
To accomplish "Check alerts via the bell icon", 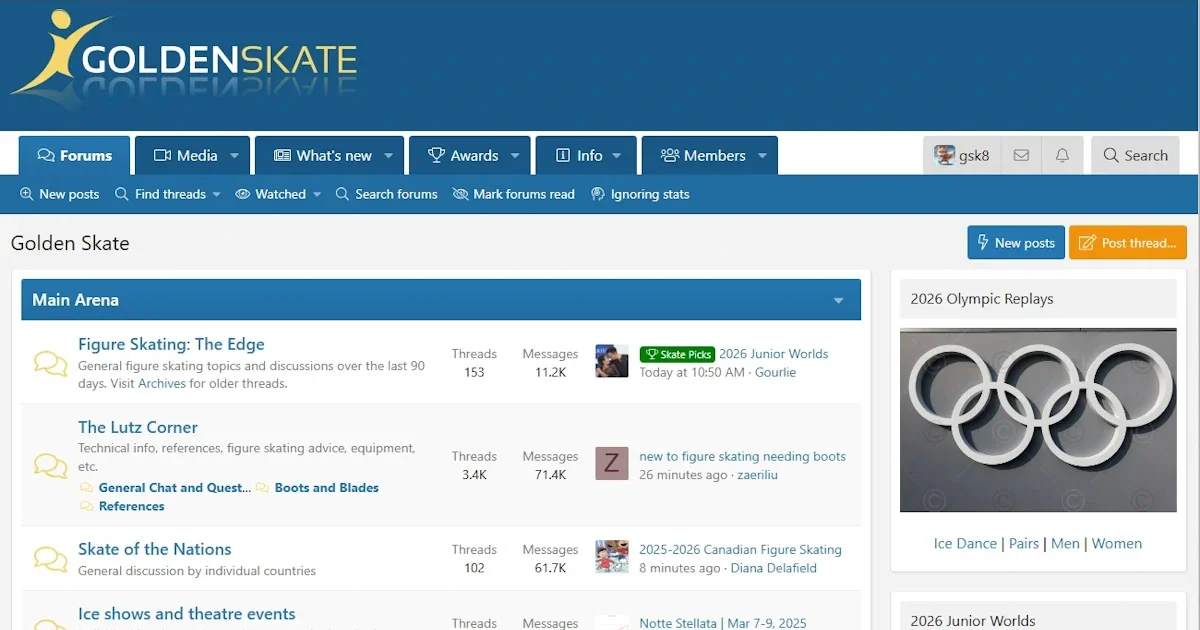I will 1062,155.
